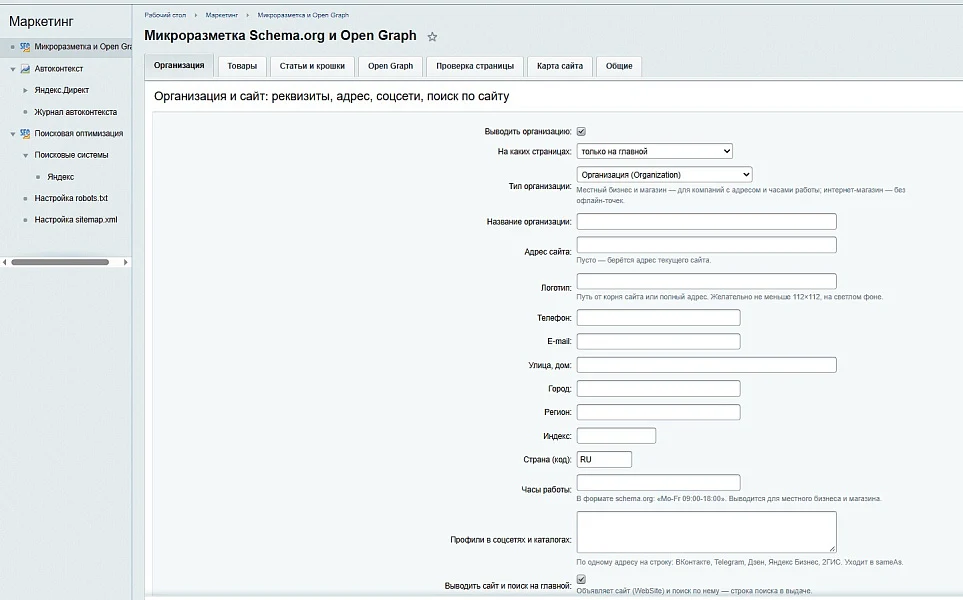Focus the Индекс field
Screen dimensions: 963x600
[x=616, y=436]
